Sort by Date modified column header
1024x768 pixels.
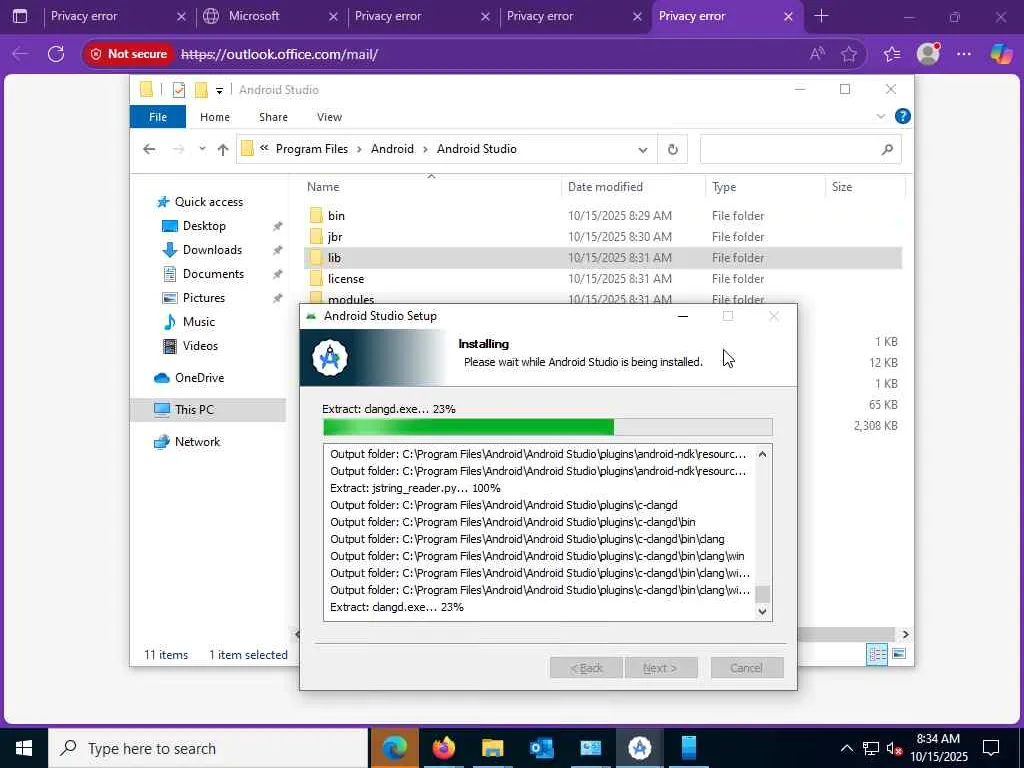click(633, 187)
